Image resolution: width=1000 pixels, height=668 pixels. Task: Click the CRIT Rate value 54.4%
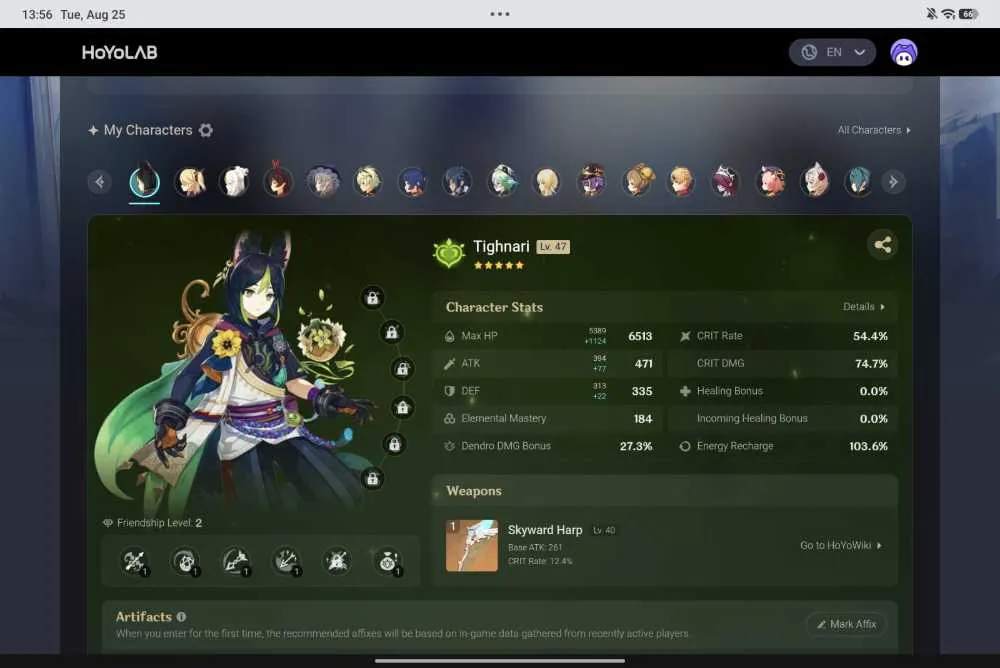coord(870,336)
